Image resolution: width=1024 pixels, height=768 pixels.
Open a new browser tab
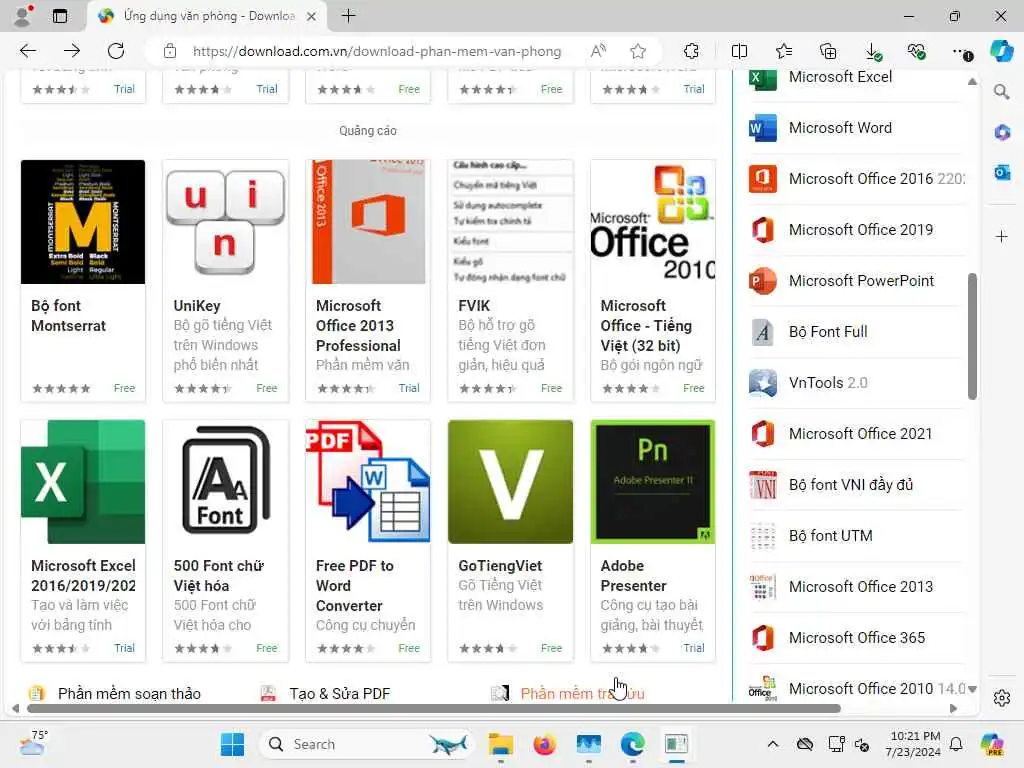[349, 16]
